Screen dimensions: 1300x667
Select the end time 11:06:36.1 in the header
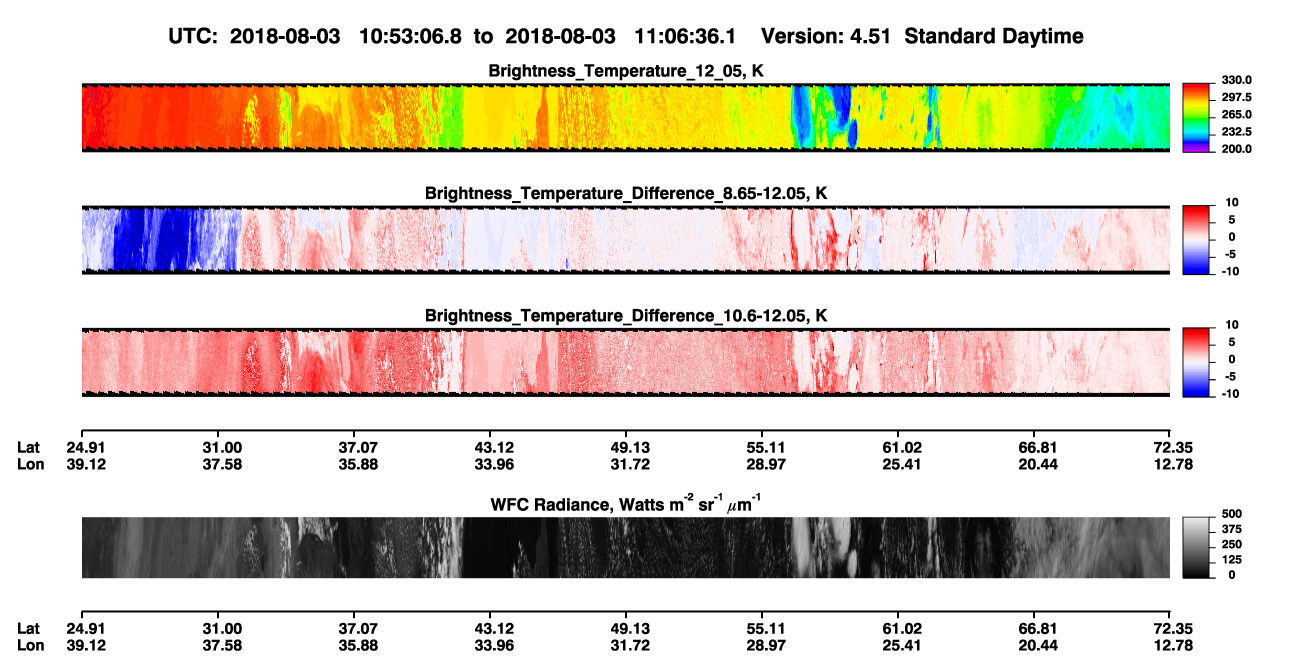click(x=686, y=37)
